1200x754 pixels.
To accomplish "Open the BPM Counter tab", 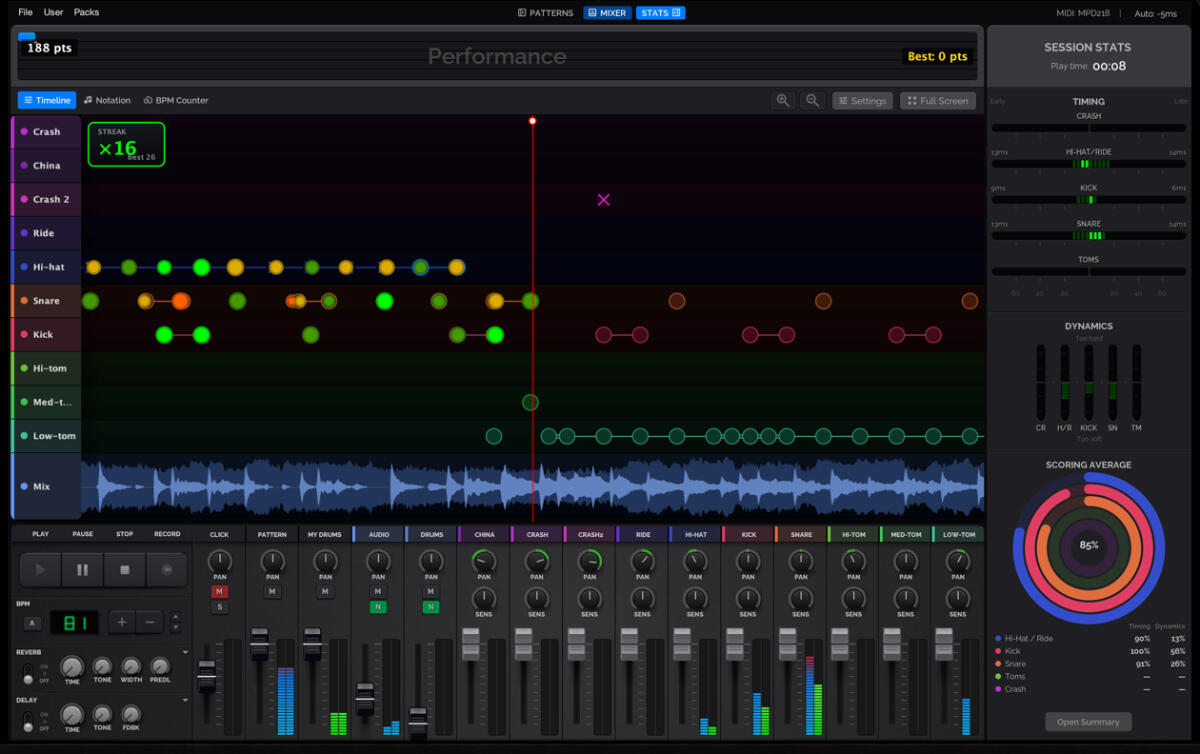I will 176,100.
